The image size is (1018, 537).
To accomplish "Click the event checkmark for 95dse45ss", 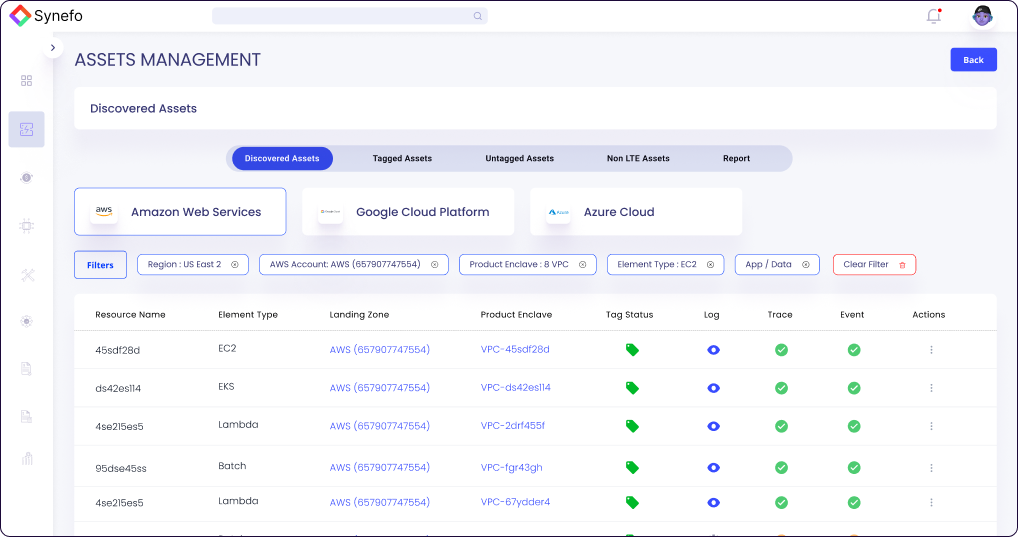I will point(853,467).
